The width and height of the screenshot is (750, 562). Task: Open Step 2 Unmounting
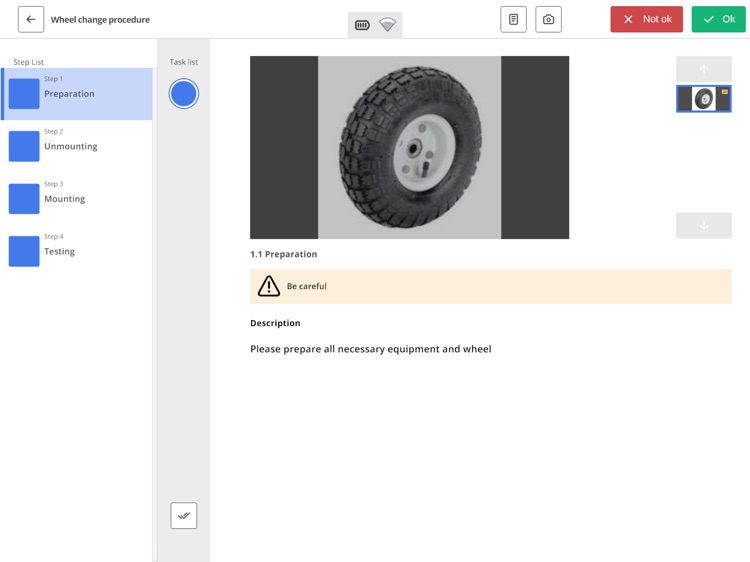[x=77, y=146]
